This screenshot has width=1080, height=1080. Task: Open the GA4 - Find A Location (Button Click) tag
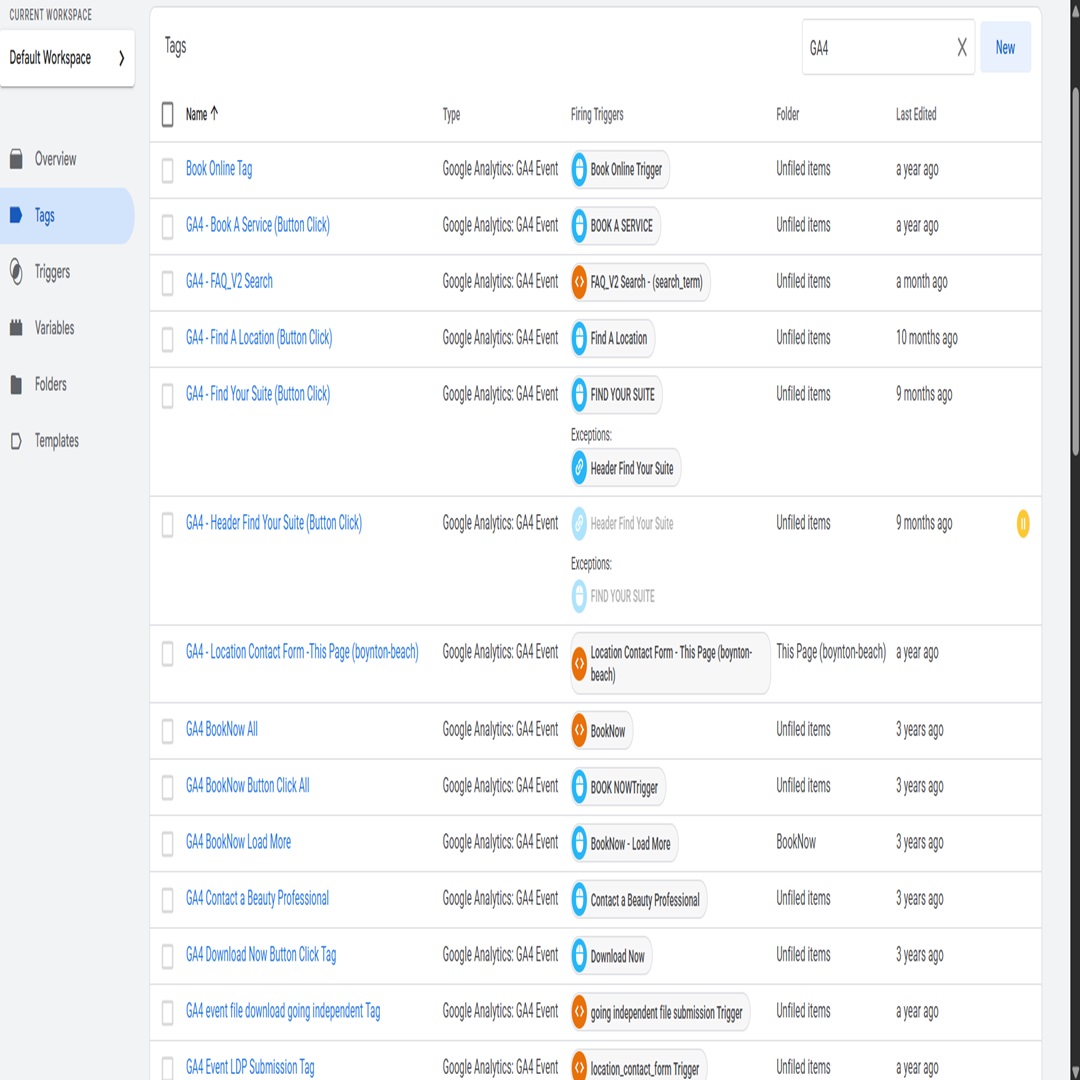click(259, 337)
